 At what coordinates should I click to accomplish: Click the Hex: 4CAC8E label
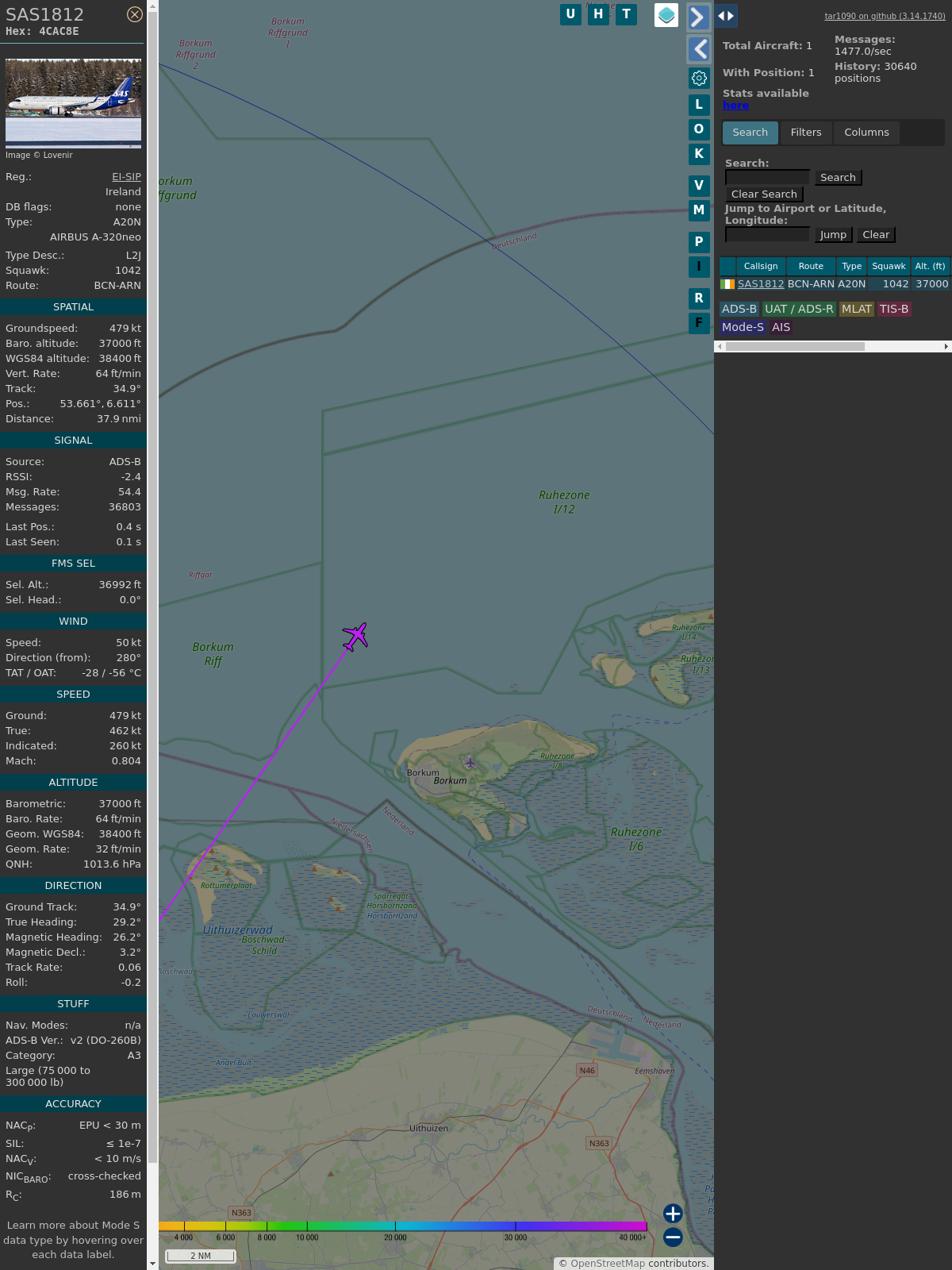(x=42, y=32)
